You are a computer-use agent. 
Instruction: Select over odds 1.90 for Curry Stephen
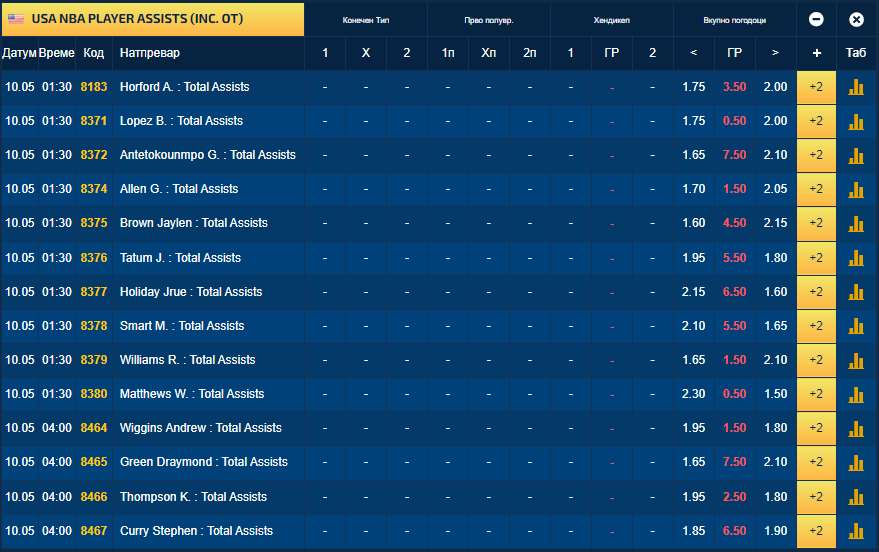click(775, 531)
